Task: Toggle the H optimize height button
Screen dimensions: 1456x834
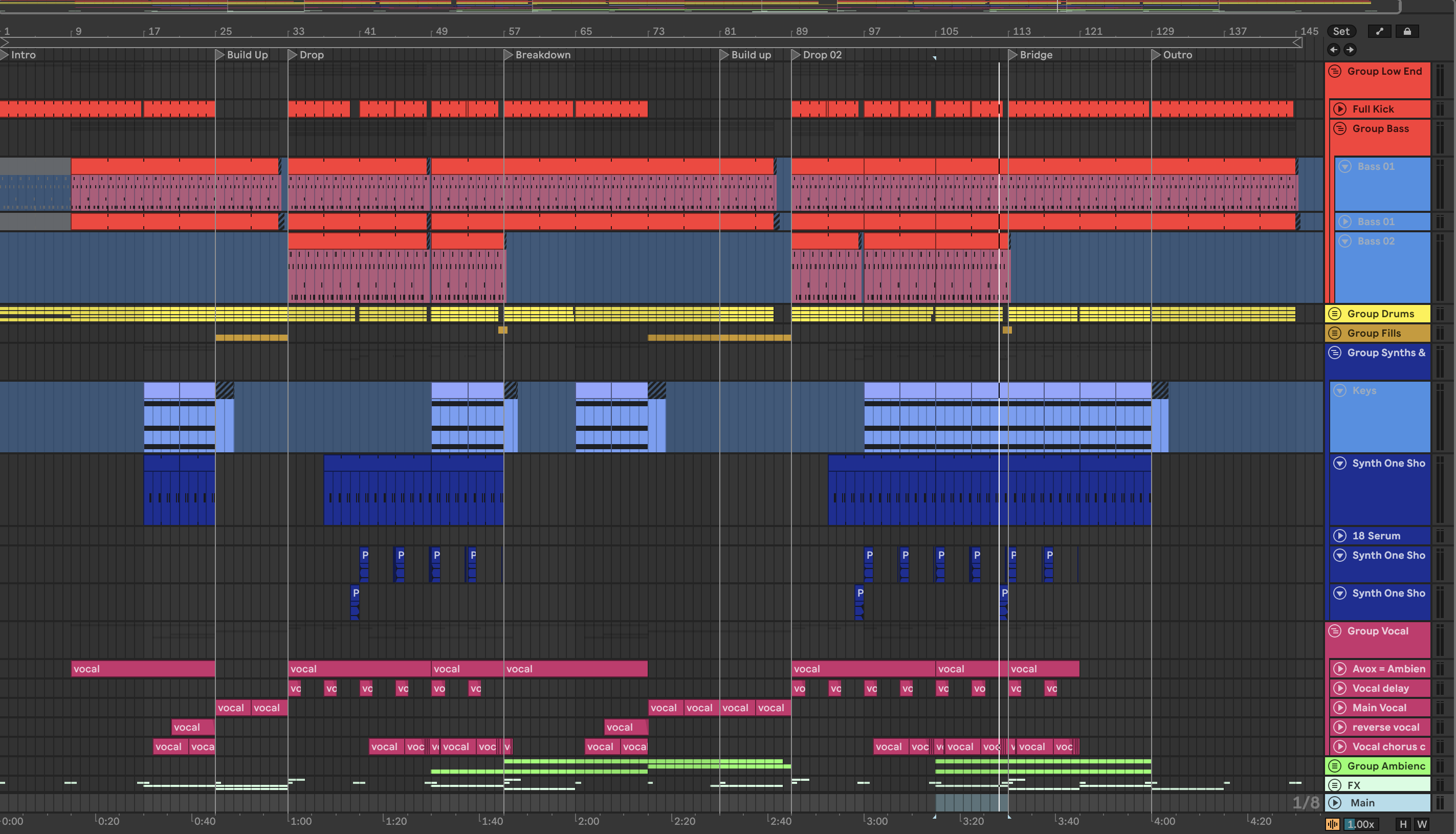Action: (x=1403, y=825)
